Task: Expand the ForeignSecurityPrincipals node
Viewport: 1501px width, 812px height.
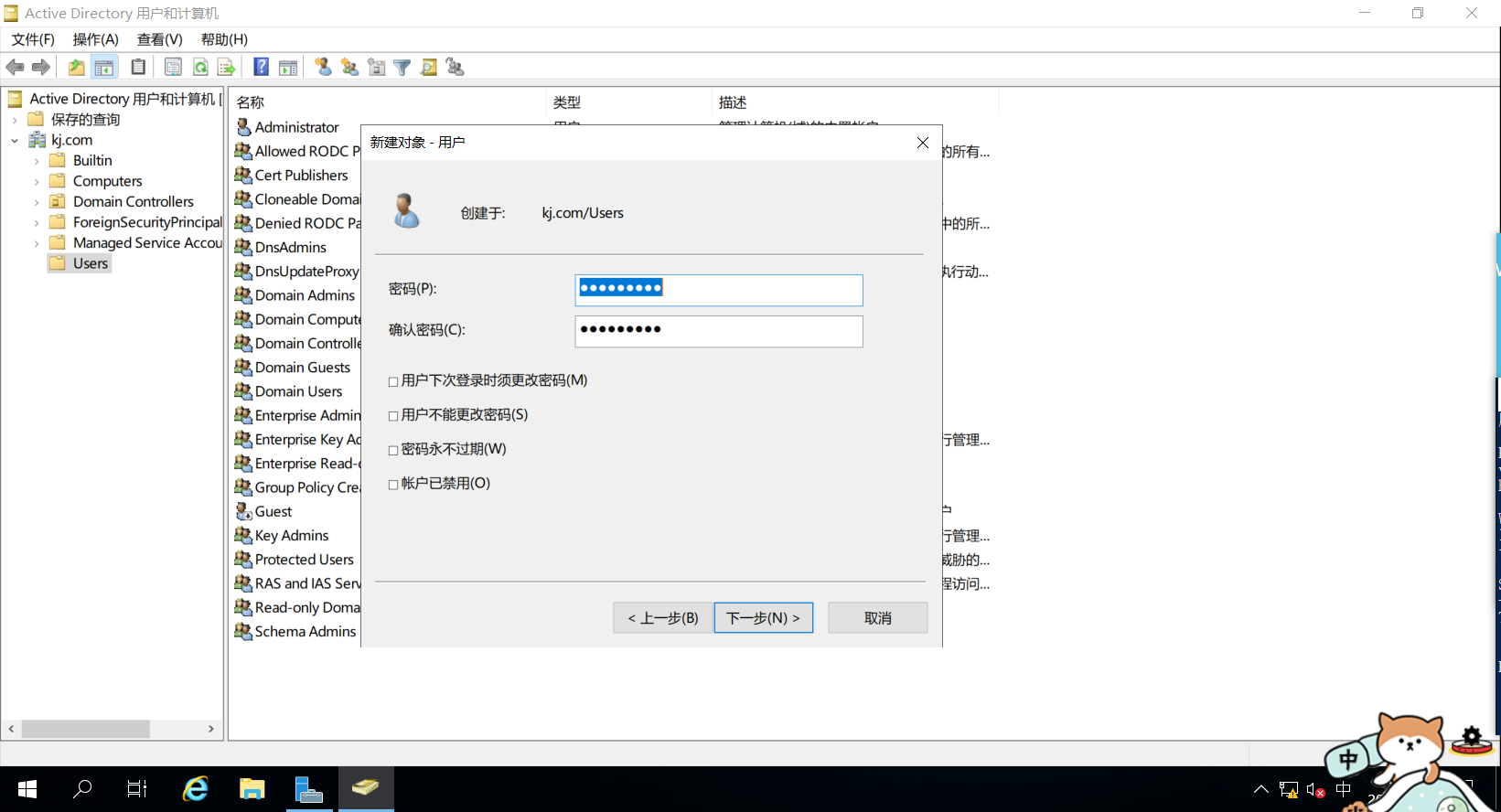Action: tap(37, 222)
